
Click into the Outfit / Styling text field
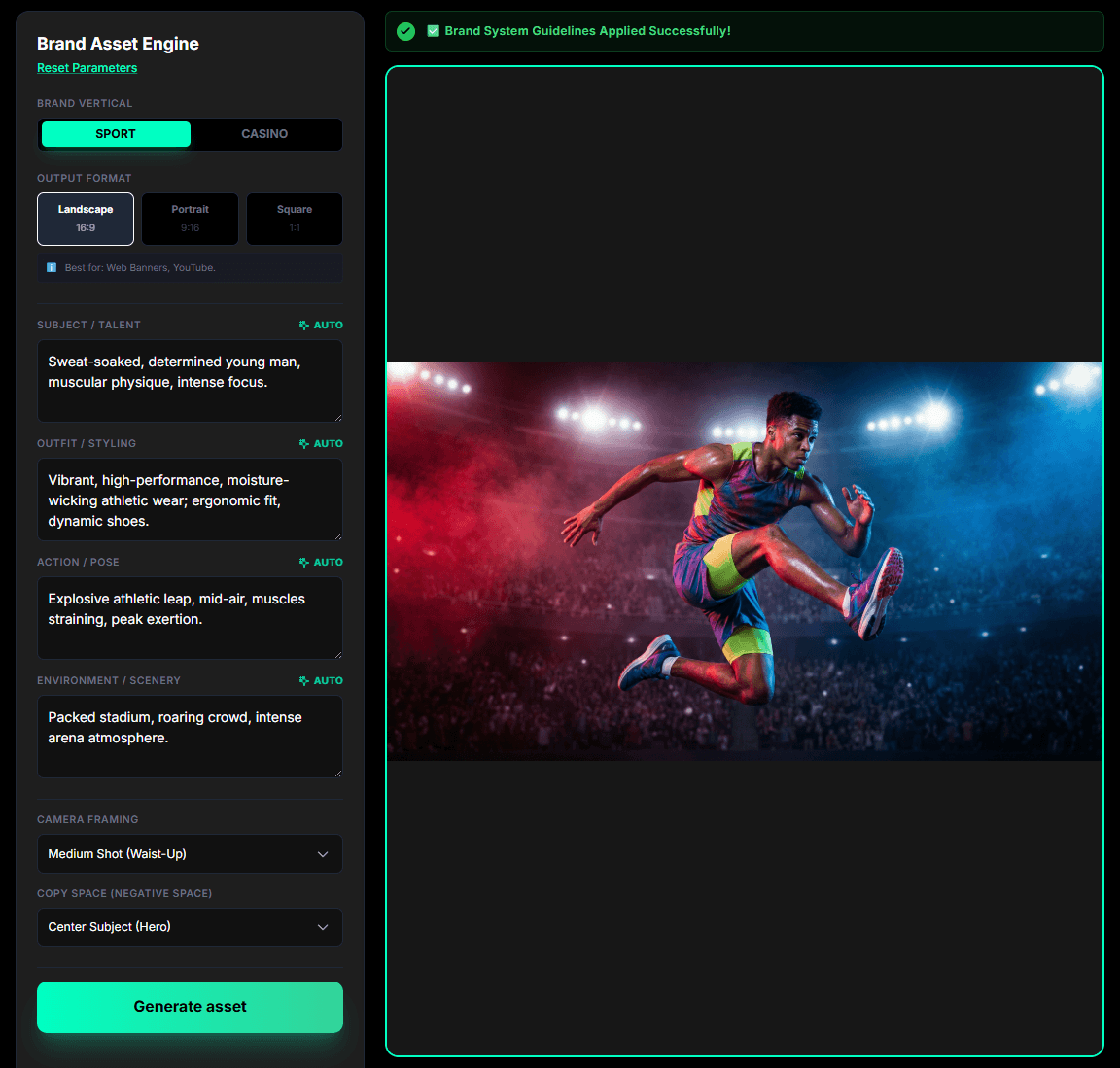coord(190,500)
